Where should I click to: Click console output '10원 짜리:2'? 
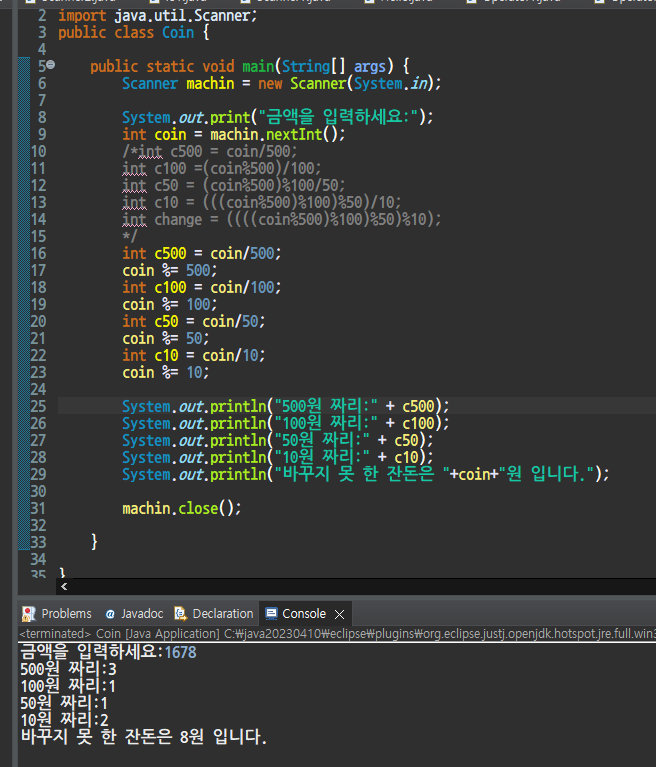click(64, 720)
